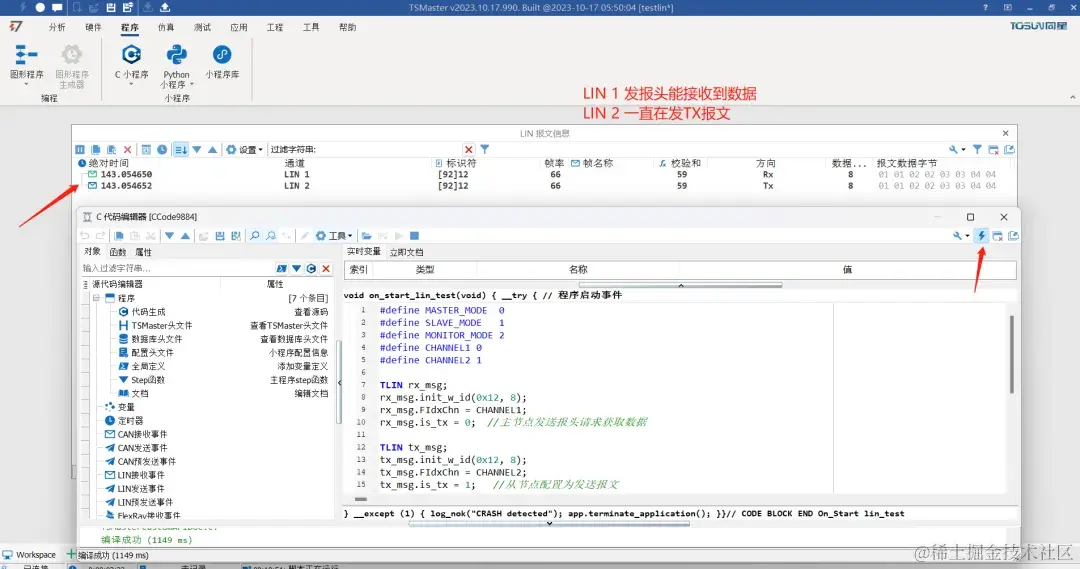Switch to the 实时变量 tab

click(x=364, y=252)
